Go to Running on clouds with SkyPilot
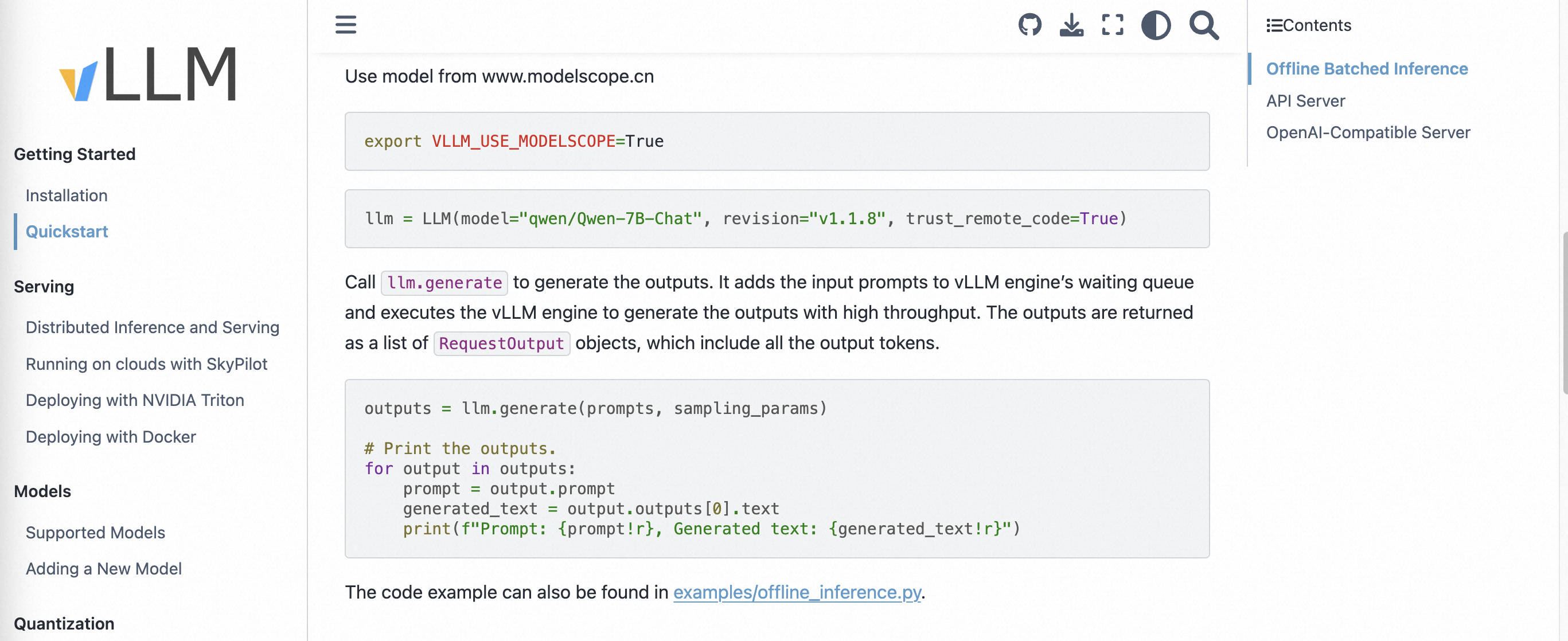The height and width of the screenshot is (641, 1568). pyautogui.click(x=146, y=364)
